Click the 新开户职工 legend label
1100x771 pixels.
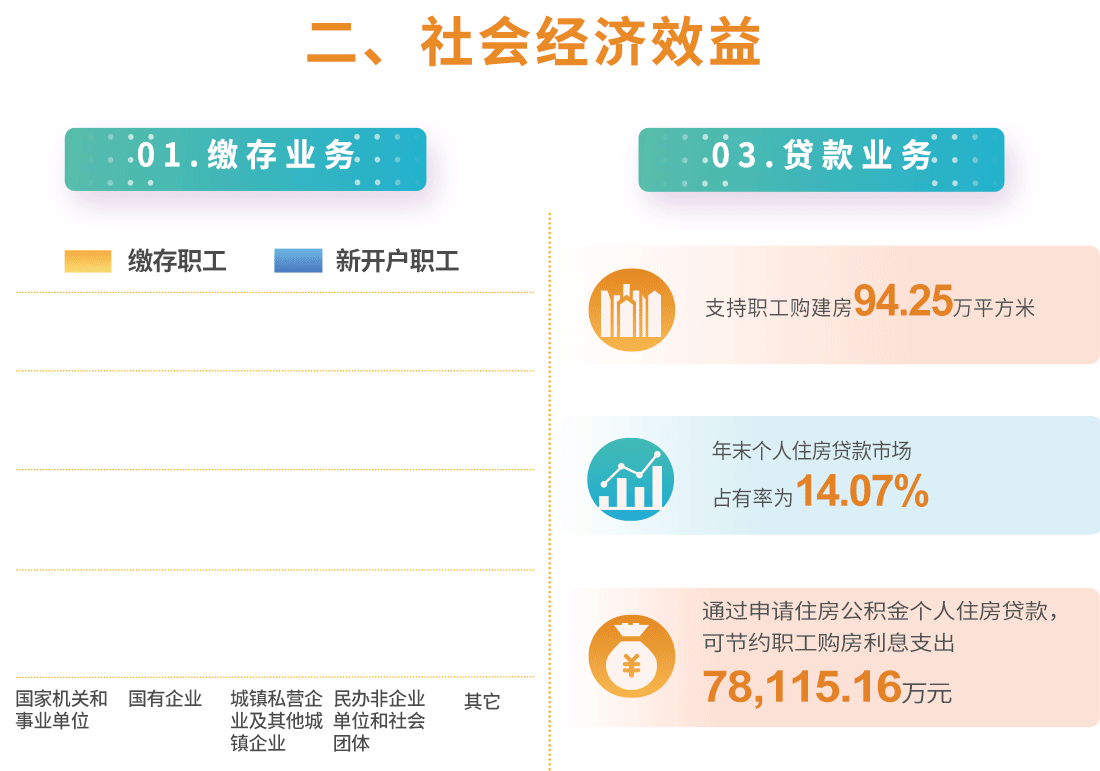(x=397, y=262)
